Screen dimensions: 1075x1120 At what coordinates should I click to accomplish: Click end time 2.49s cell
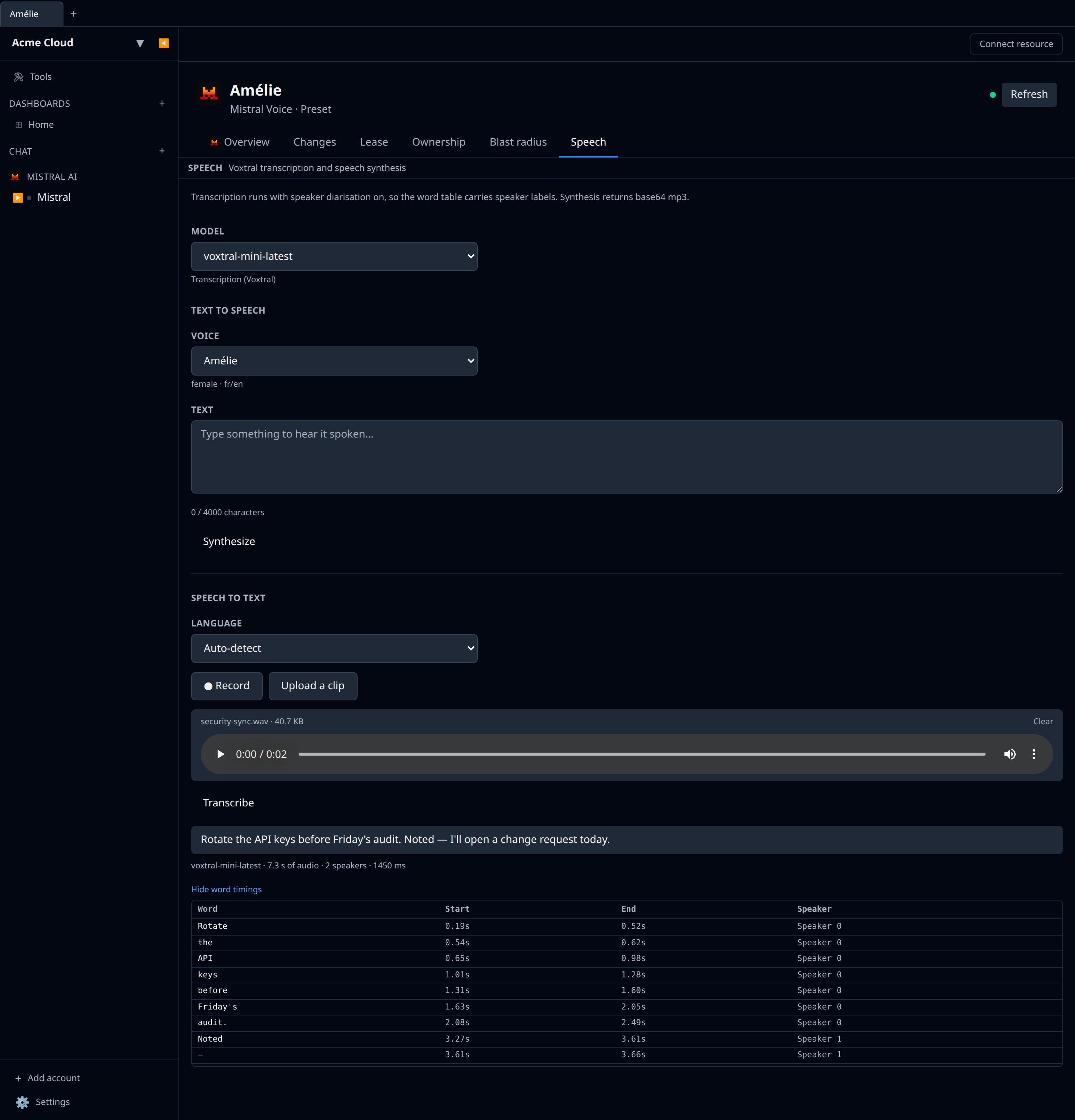point(633,1022)
